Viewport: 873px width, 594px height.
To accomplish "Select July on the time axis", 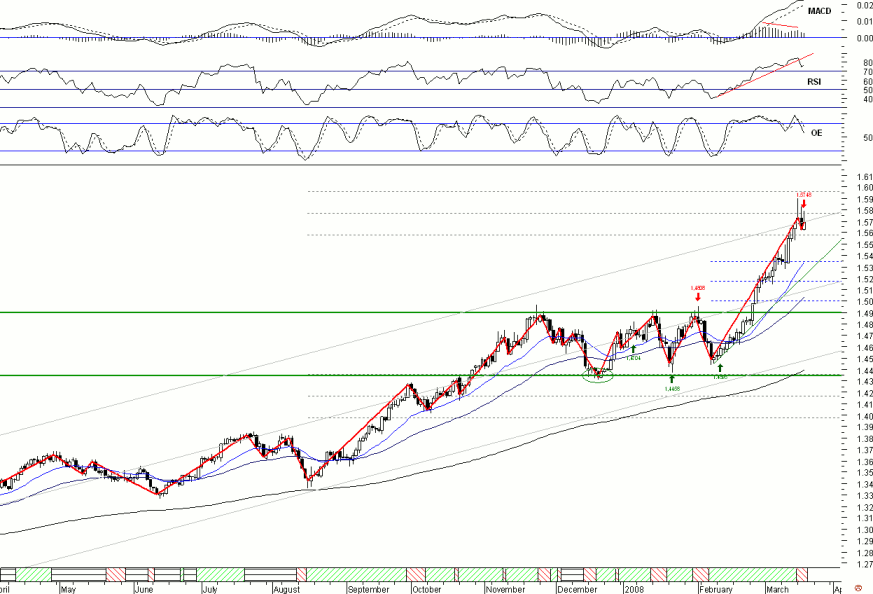I will (209, 589).
